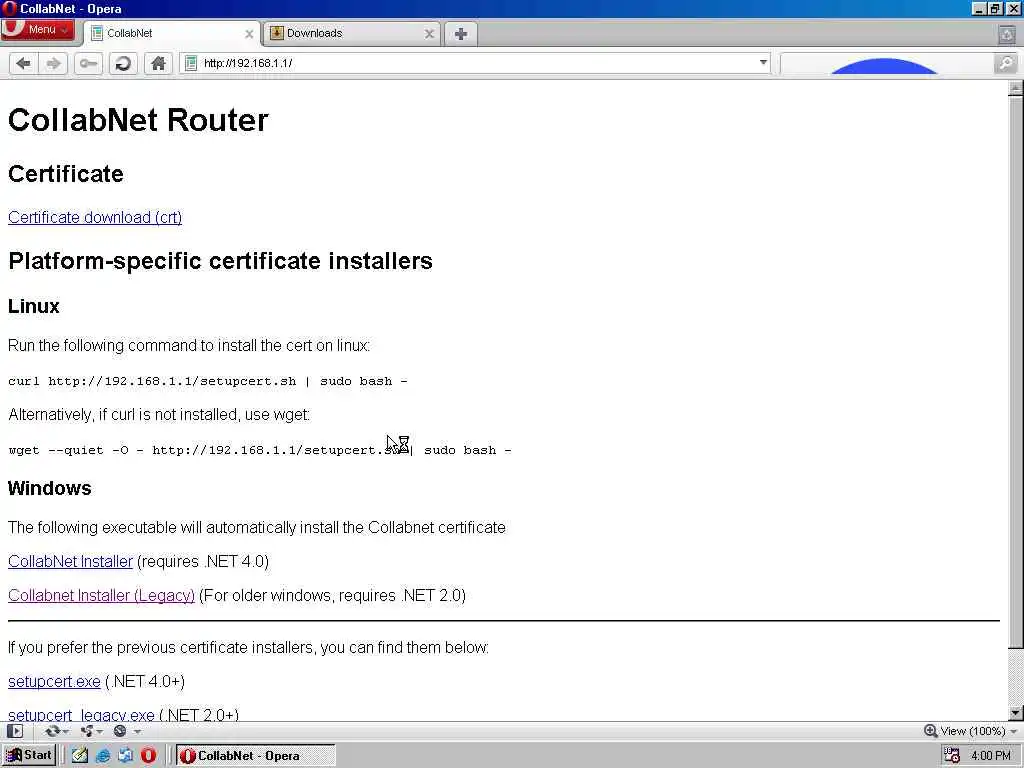Focus the address bar showing http://192.168.1.1/
Viewport: 1024px width, 768px height.
click(475, 63)
